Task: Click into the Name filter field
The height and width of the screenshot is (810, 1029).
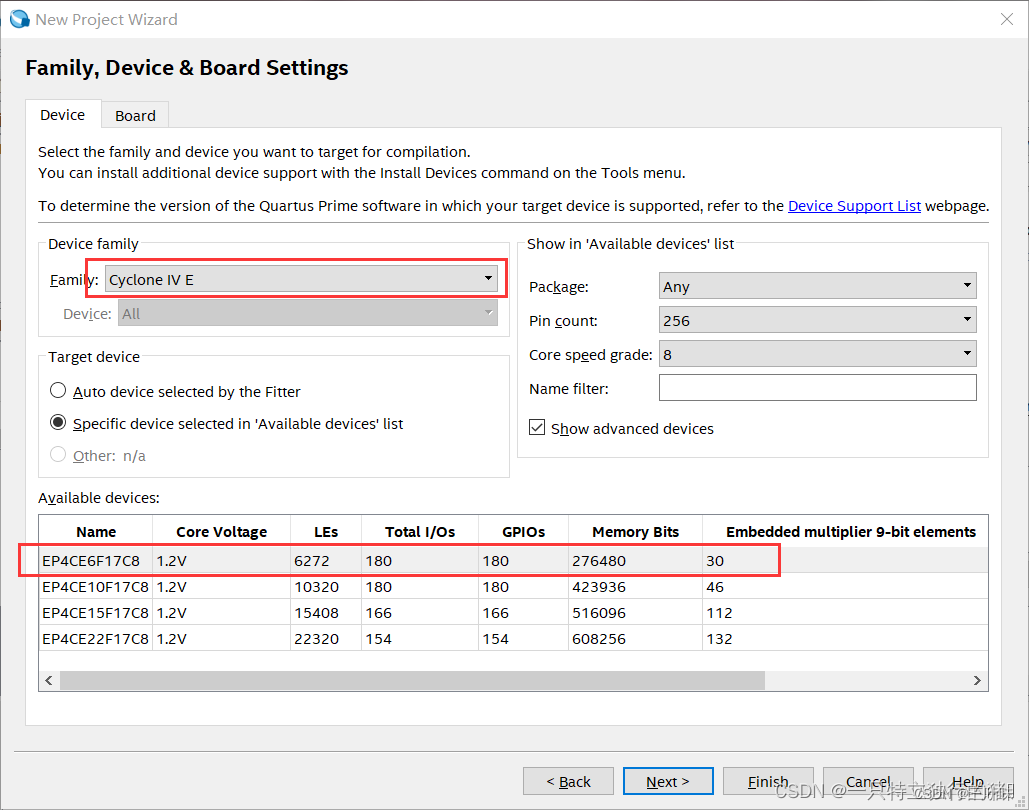Action: click(x=817, y=388)
